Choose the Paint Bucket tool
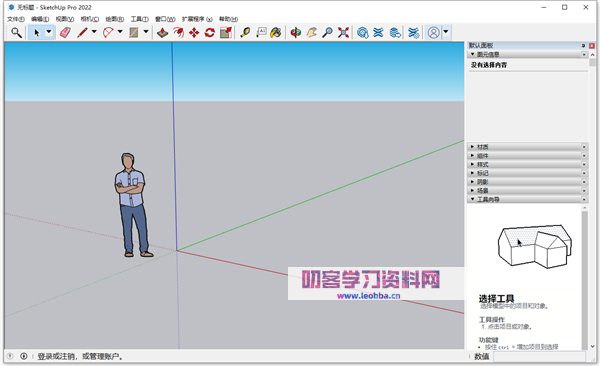600x366 pixels. [x=276, y=33]
